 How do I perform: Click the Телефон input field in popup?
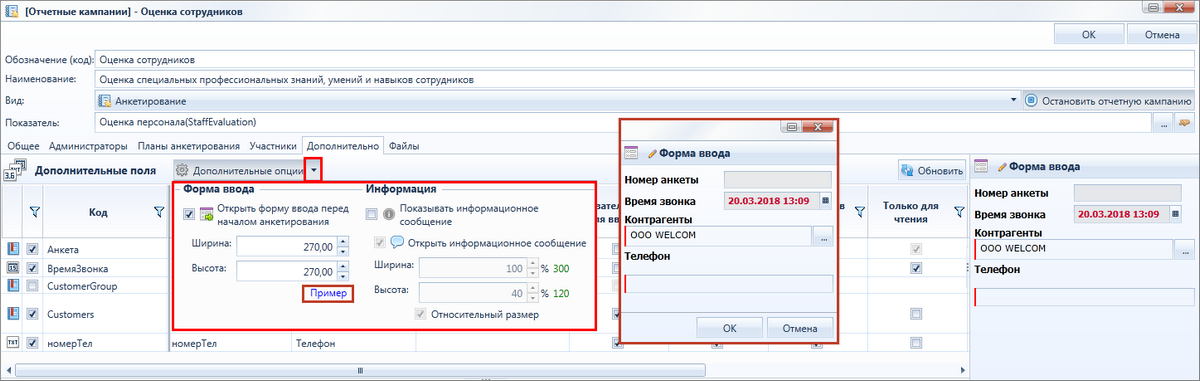(728, 283)
